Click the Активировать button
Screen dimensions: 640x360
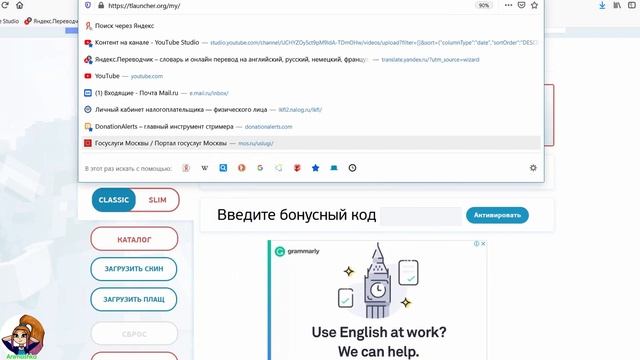(497, 215)
